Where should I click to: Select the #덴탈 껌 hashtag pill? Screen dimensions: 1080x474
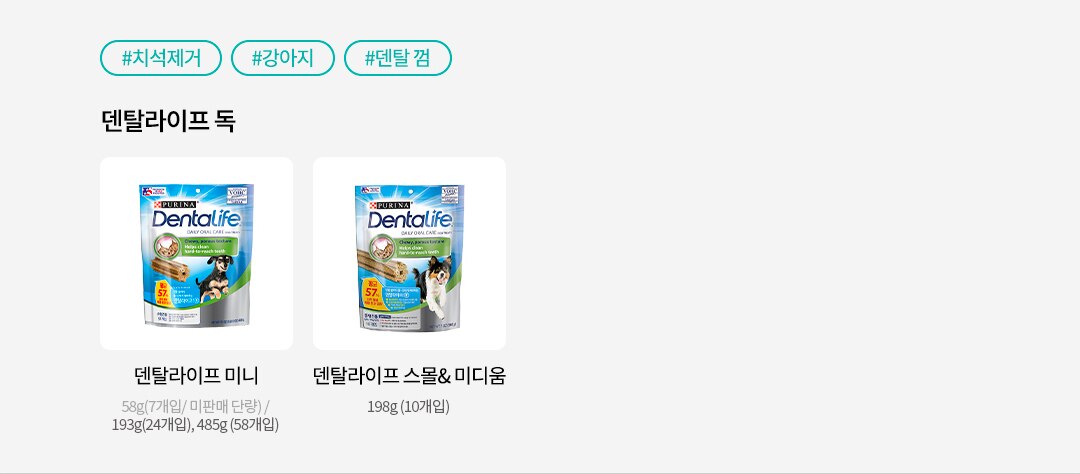pos(397,58)
